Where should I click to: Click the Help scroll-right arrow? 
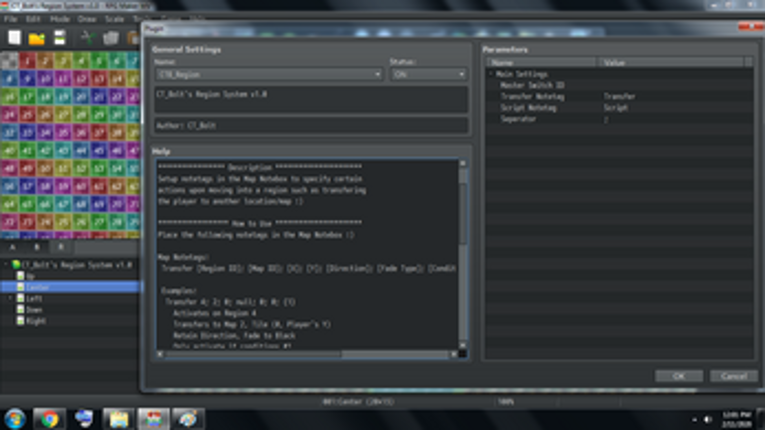click(x=454, y=354)
